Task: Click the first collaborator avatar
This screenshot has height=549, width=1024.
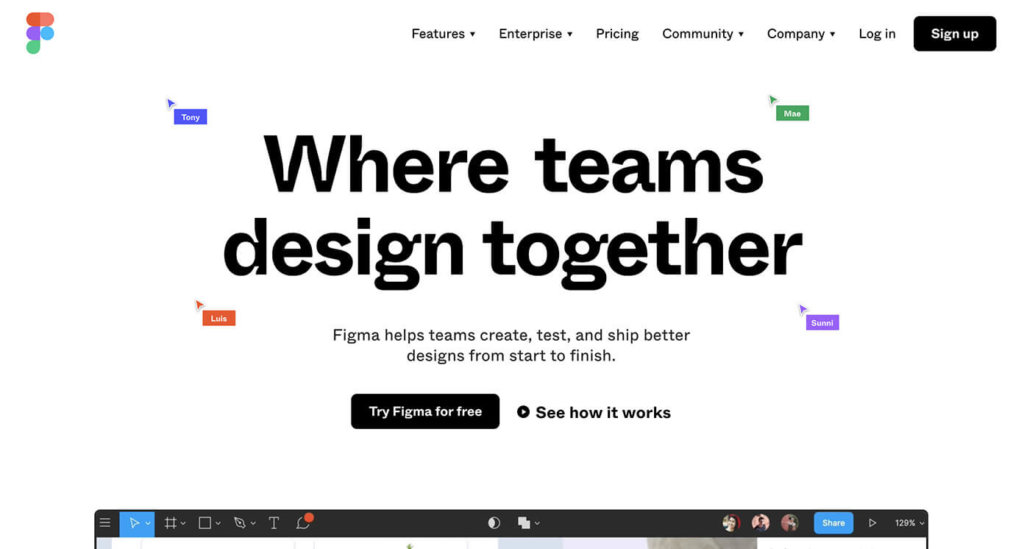Action: pyautogui.click(x=731, y=523)
